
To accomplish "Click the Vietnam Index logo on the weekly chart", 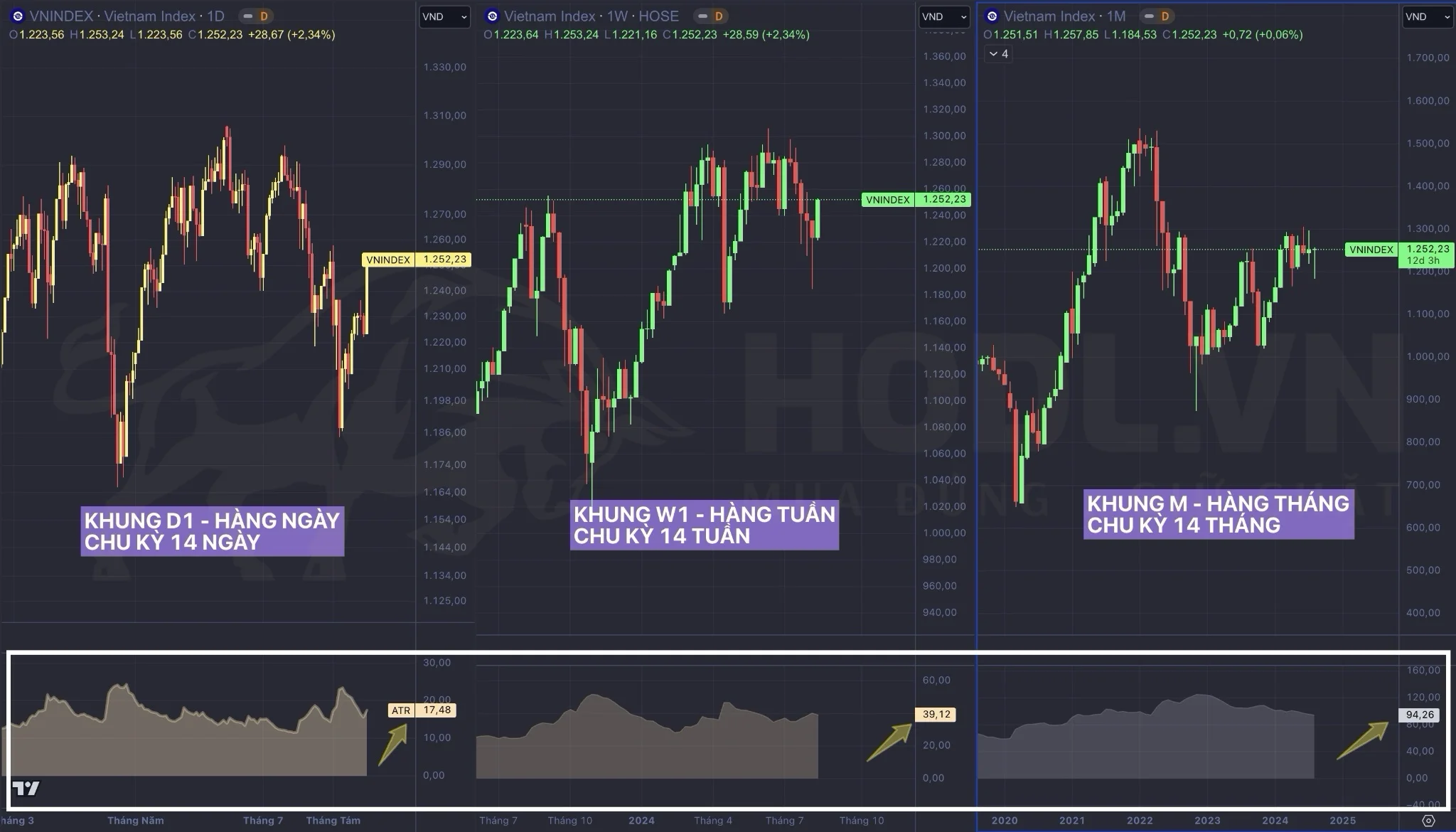I will (492, 16).
